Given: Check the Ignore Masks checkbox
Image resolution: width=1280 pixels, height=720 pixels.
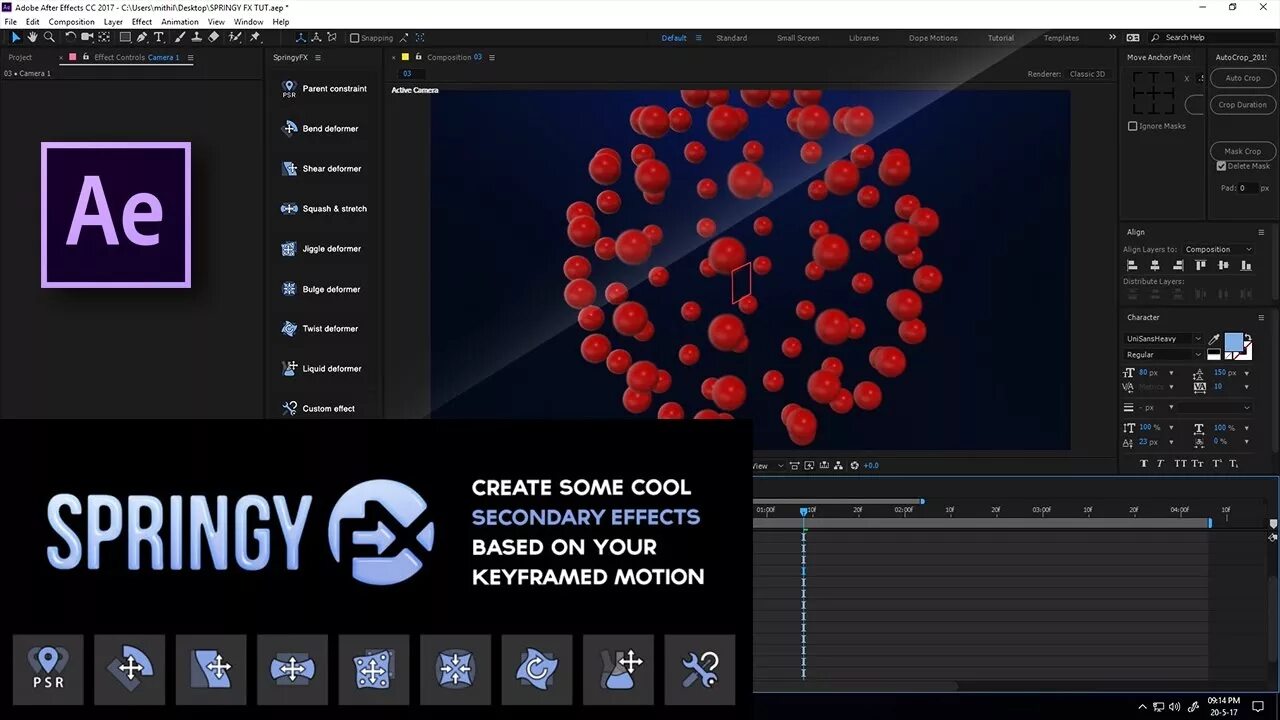Looking at the screenshot, I should click(1132, 126).
